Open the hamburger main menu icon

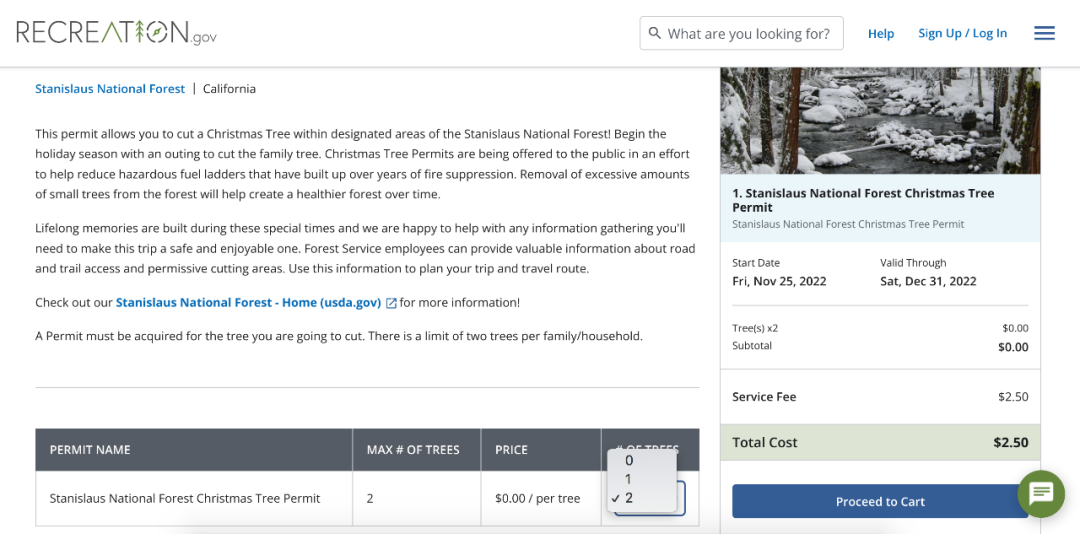click(x=1044, y=33)
